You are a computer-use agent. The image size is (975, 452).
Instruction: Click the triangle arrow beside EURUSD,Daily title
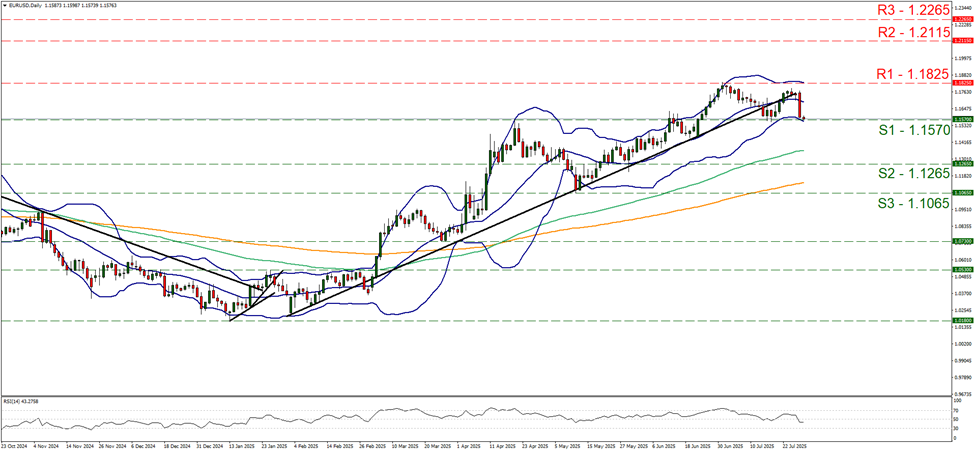click(x=4, y=5)
